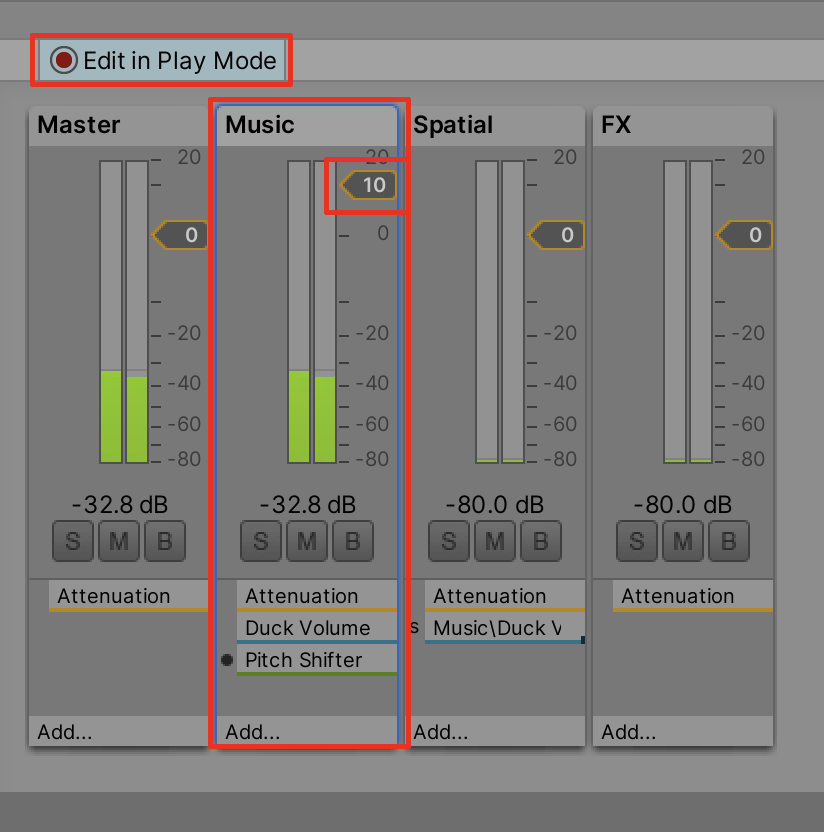Open Add effect menu on FX
This screenshot has height=832, width=824.
(x=683, y=732)
